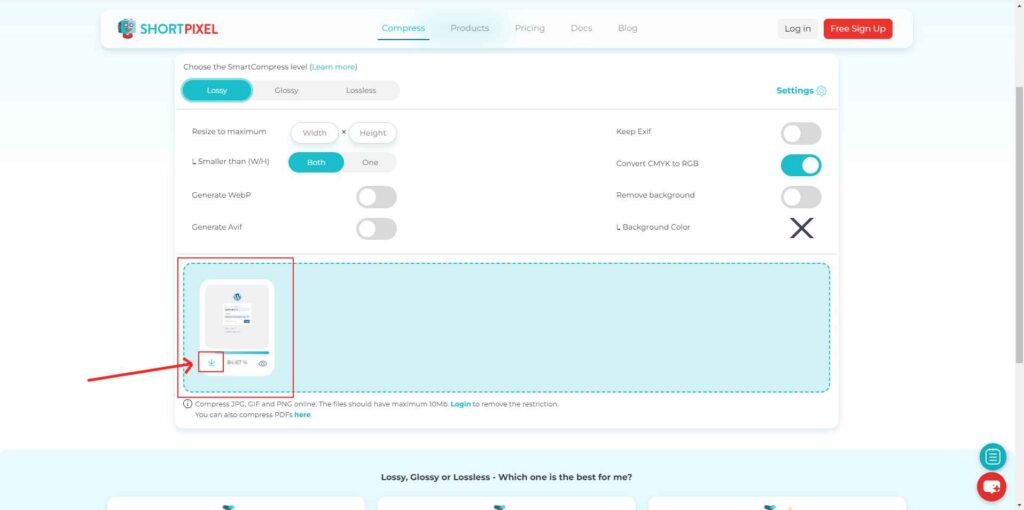Select the One option for Smaller than
Viewport: 1024px width, 510px height.
point(370,163)
